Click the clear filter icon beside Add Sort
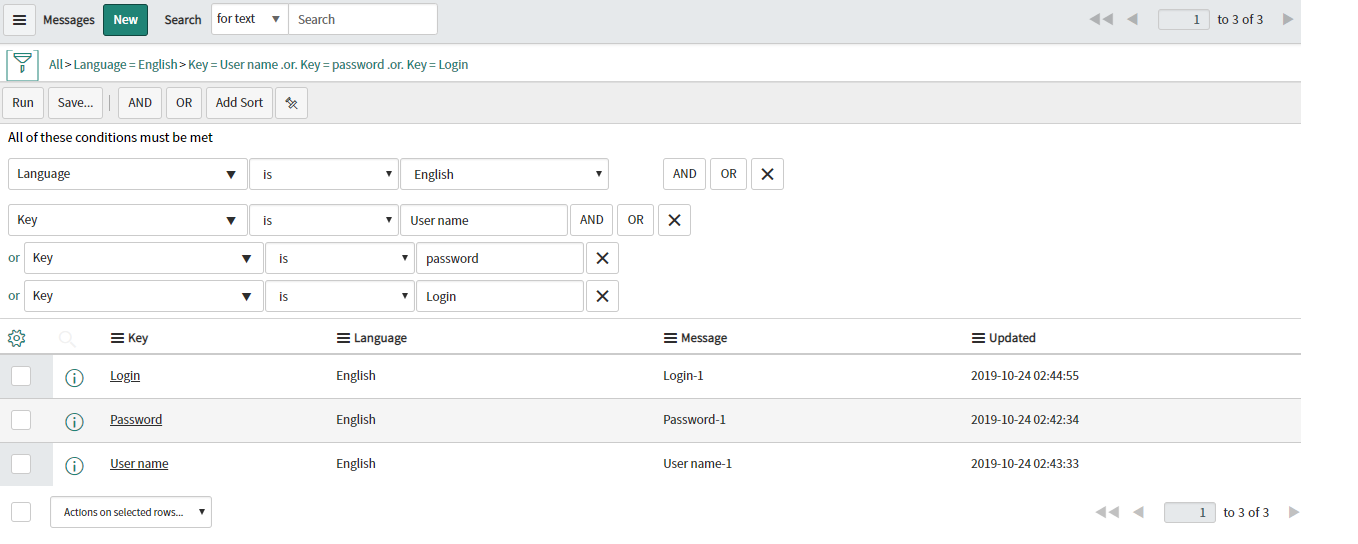 pos(292,103)
